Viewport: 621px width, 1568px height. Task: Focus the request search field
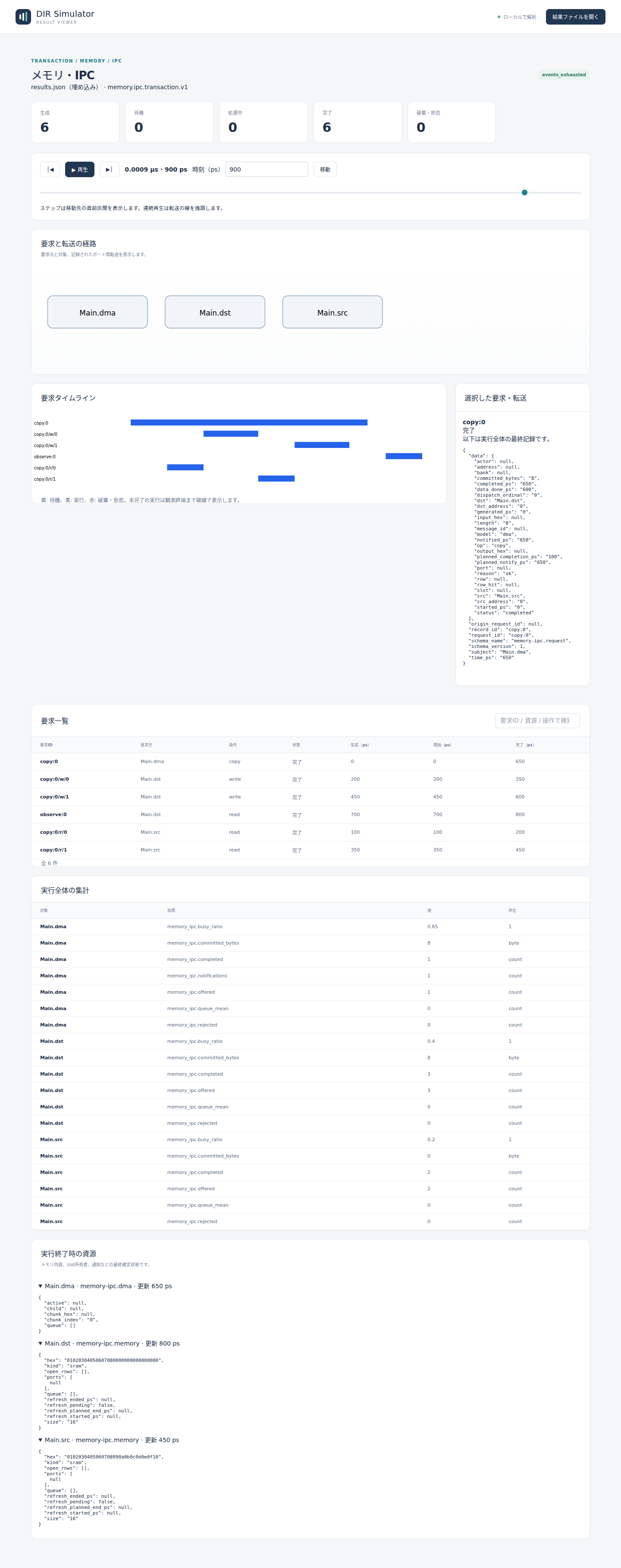[538, 720]
